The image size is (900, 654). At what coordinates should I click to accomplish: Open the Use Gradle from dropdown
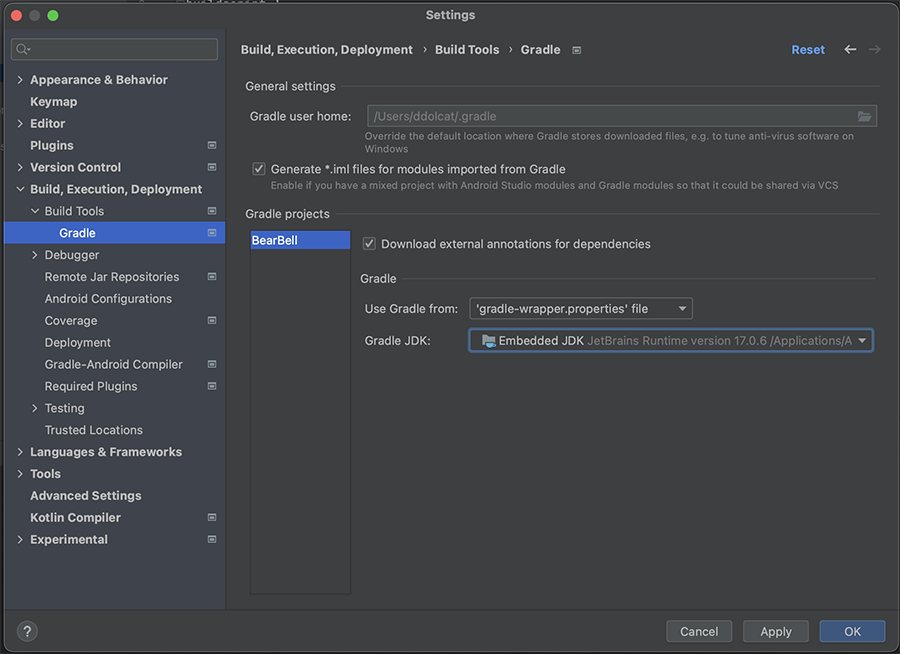coord(581,309)
